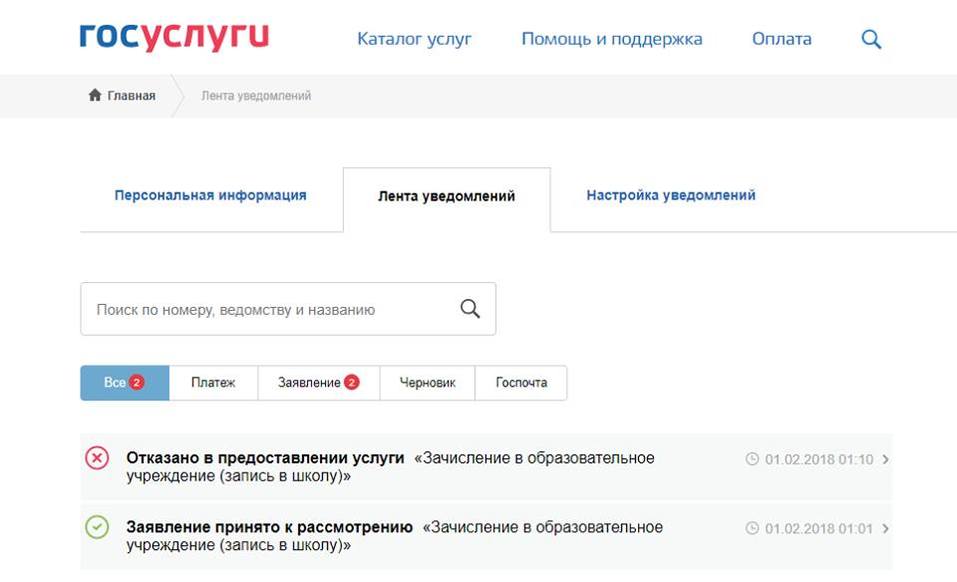Expand accepted application notification using right chevron
Screen dimensions: 957x582
(x=886, y=529)
